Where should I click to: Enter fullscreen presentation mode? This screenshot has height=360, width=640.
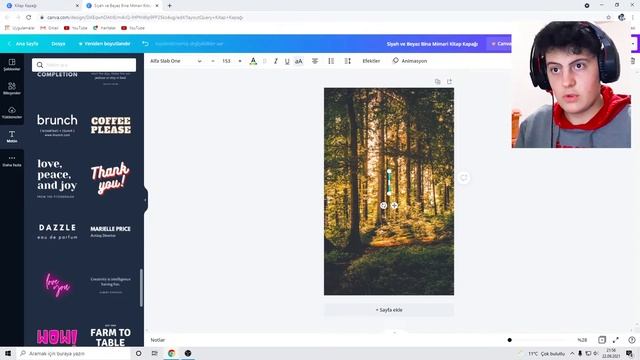pos(616,340)
